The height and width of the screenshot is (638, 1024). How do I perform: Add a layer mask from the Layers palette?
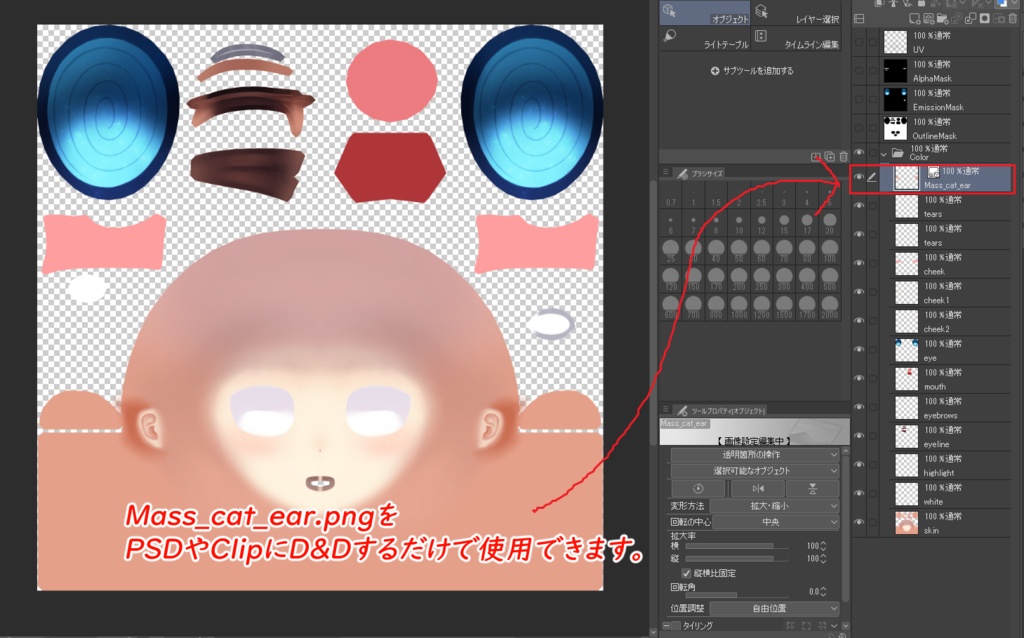[x=984, y=18]
